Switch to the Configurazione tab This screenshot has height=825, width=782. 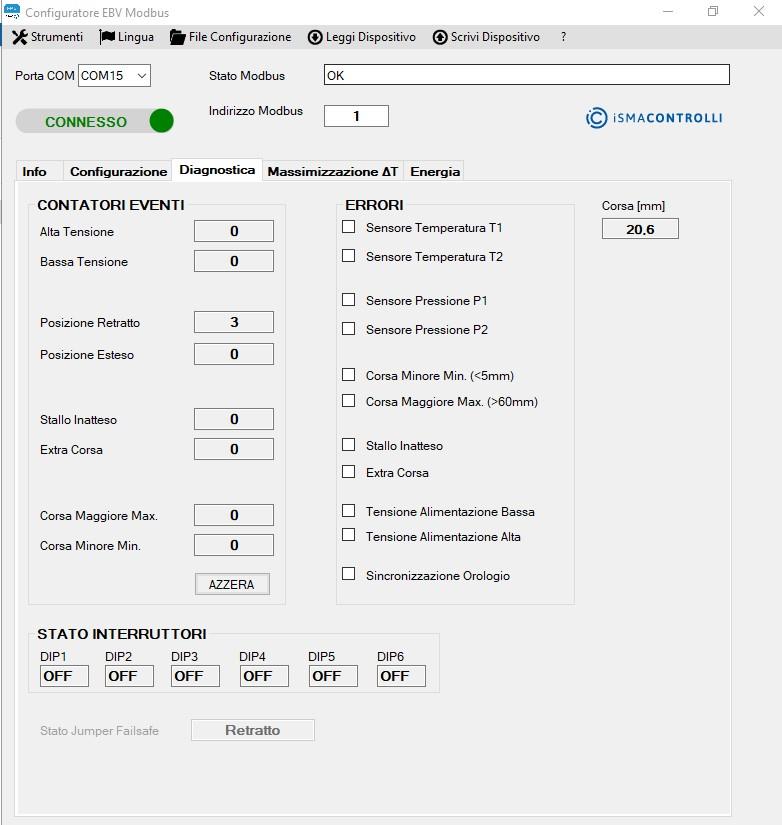tap(118, 172)
